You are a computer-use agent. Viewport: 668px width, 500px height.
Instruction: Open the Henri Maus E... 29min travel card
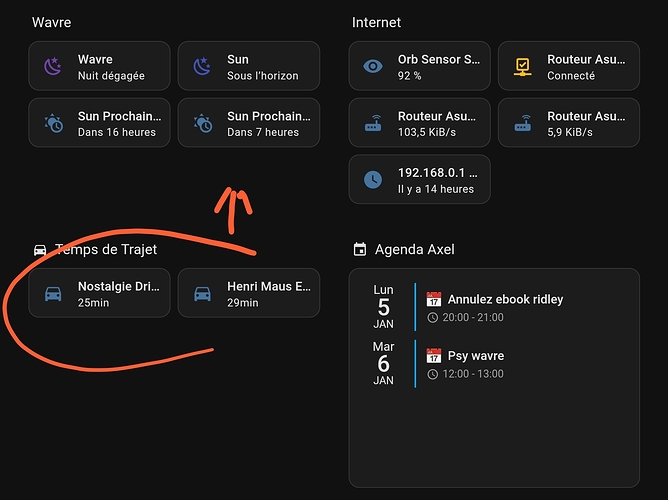(x=249, y=293)
